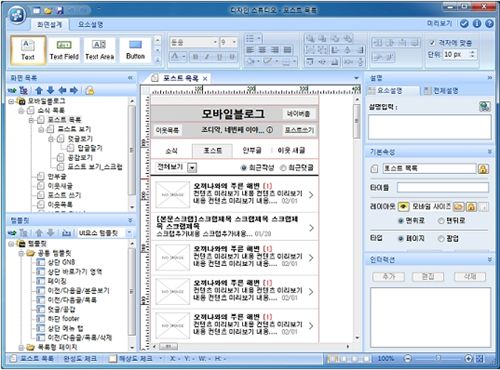The image size is (500, 370).
Task: Toggle the layout eye visibility icon
Action: point(403,207)
